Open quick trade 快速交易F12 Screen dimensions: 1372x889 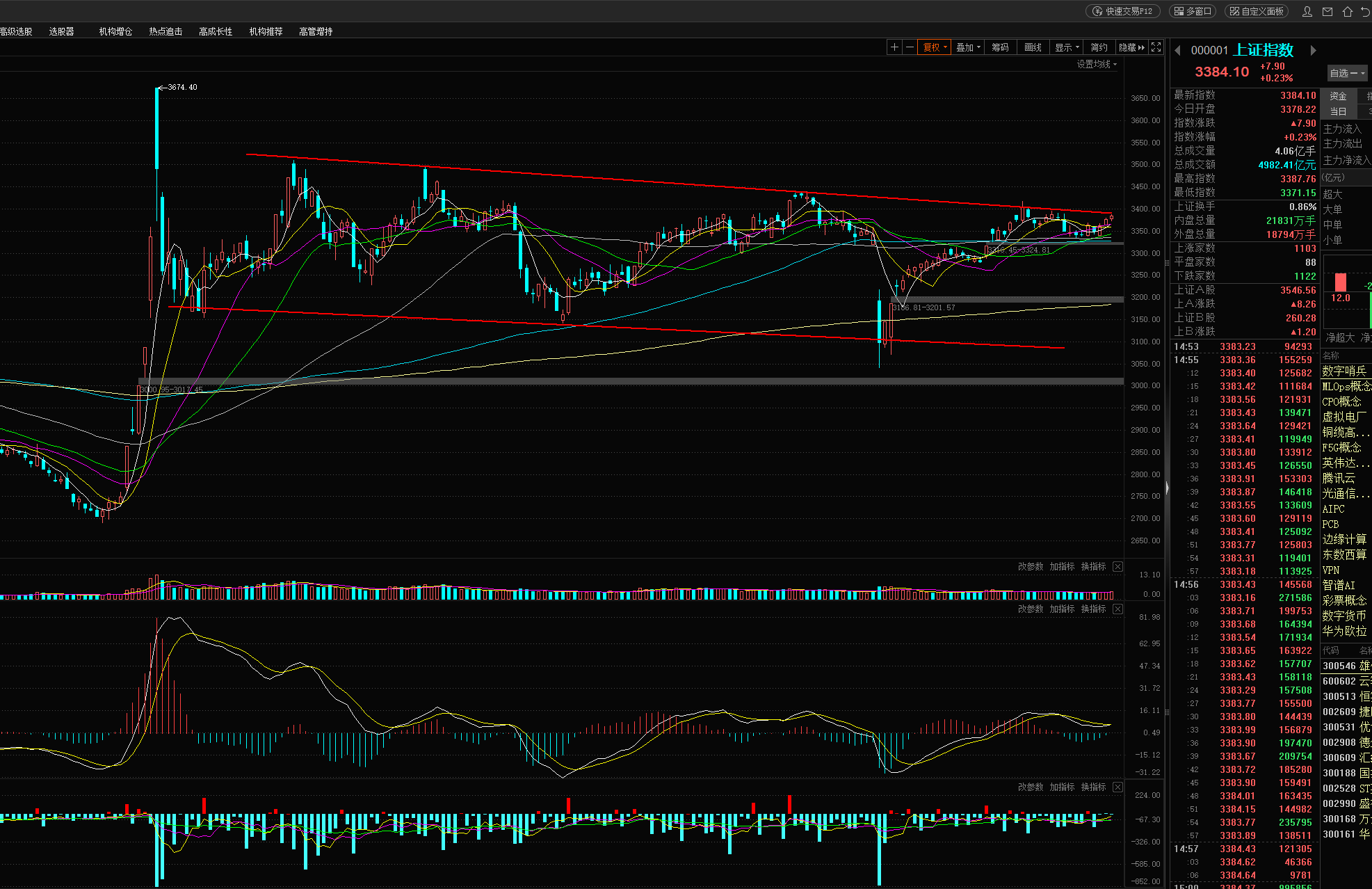1122,11
